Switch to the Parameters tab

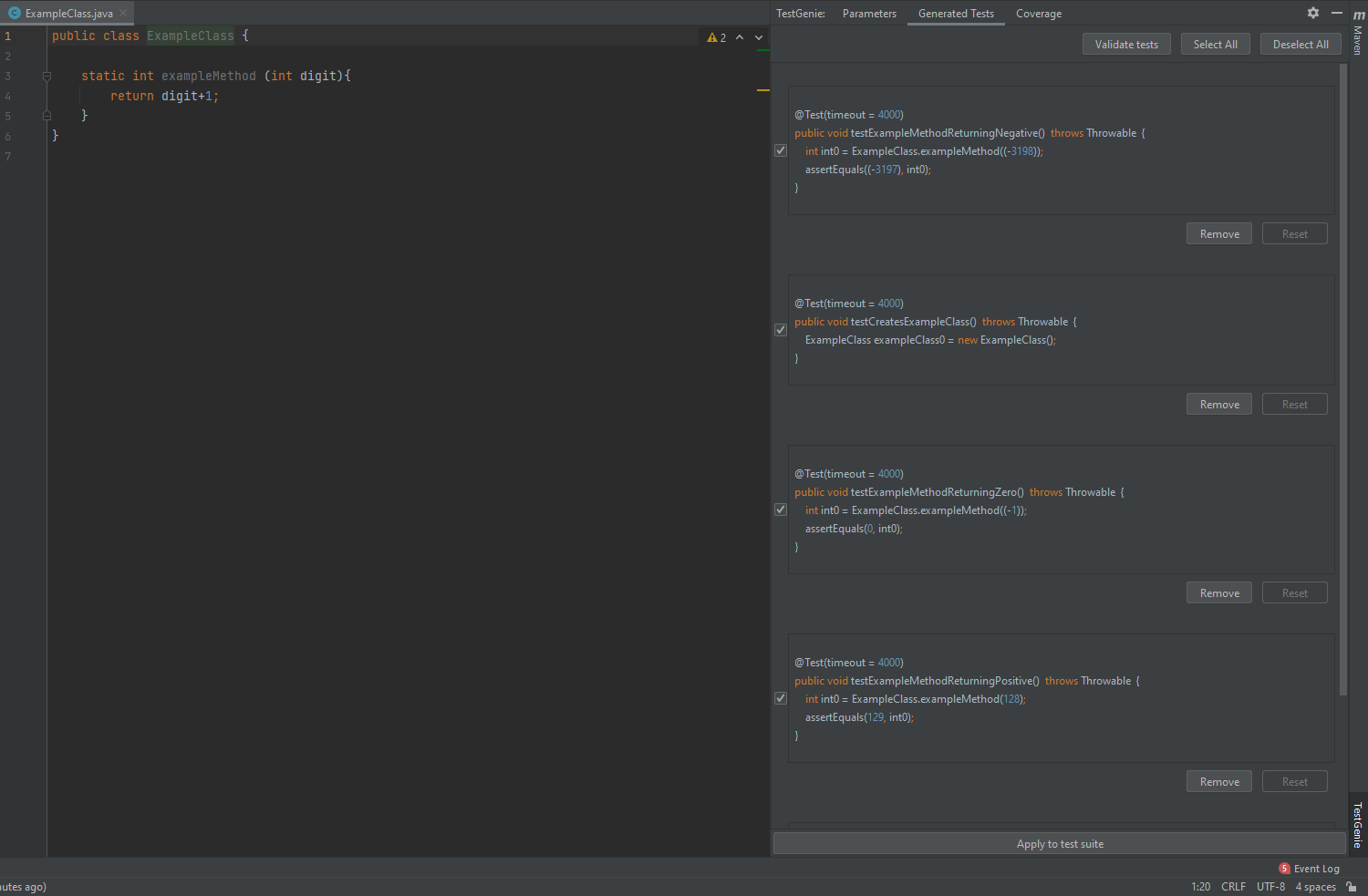tap(869, 14)
